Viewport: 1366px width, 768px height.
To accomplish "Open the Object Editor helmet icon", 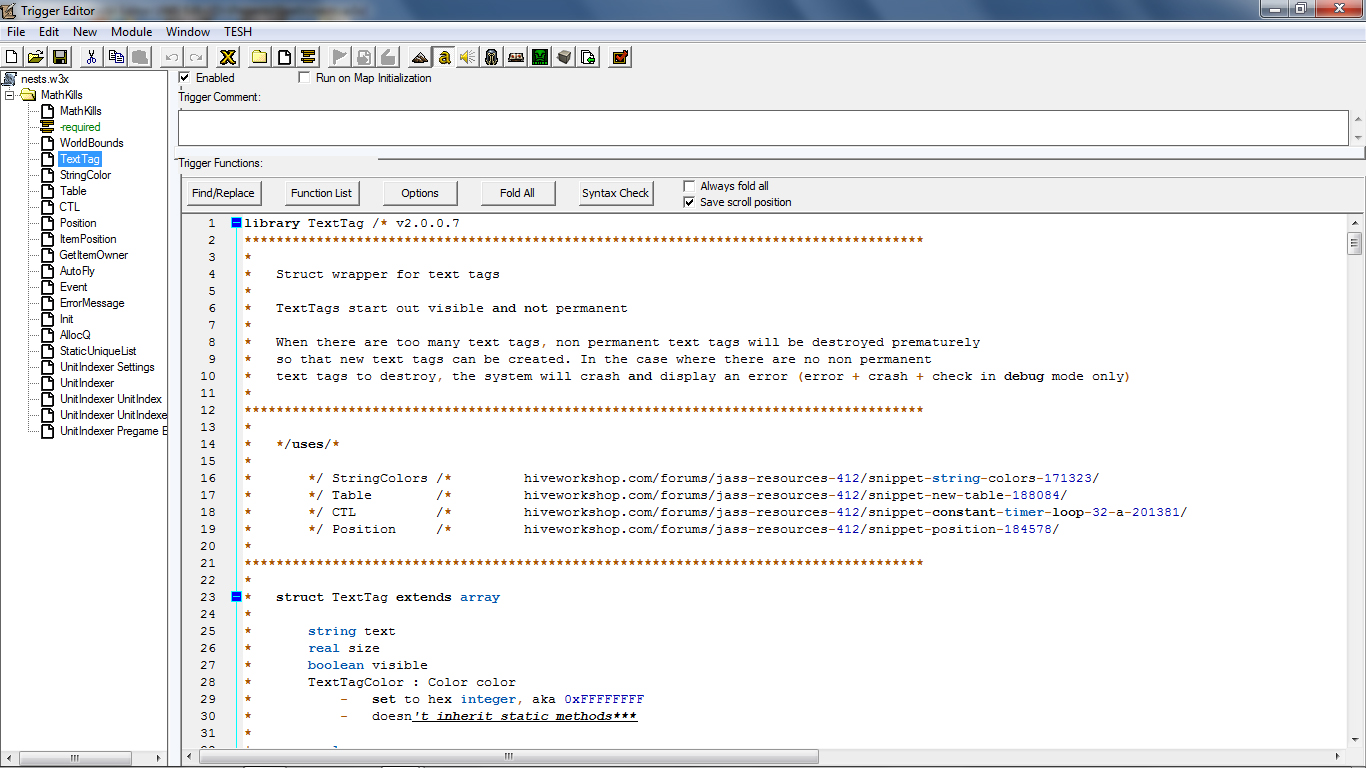I will [x=492, y=57].
